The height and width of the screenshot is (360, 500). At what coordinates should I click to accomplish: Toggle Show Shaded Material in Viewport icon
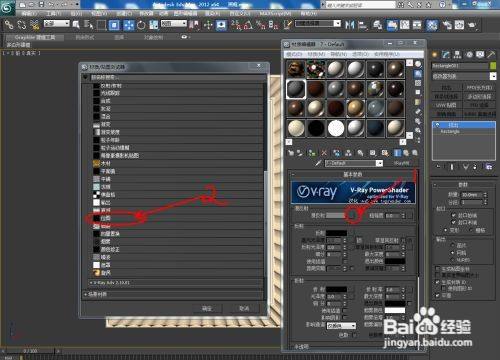click(x=385, y=153)
